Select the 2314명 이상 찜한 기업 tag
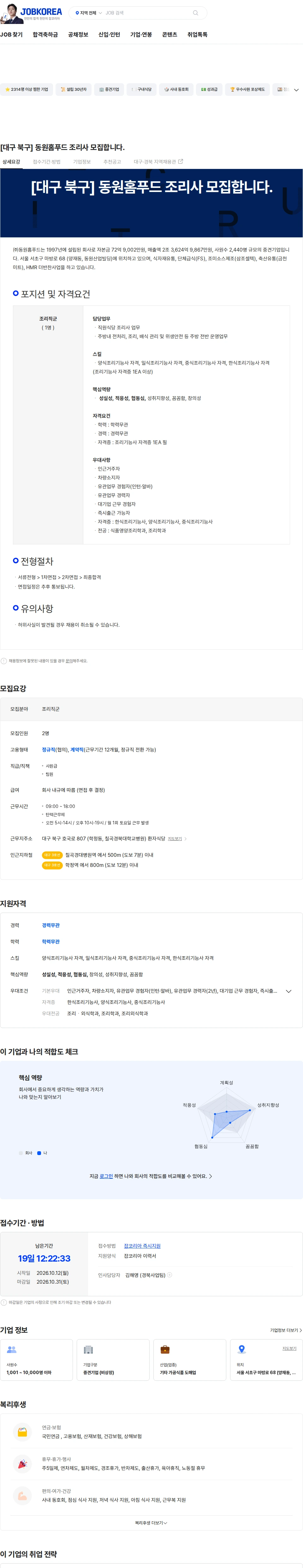Viewport: 303px width, 1568px height. pyautogui.click(x=26, y=90)
